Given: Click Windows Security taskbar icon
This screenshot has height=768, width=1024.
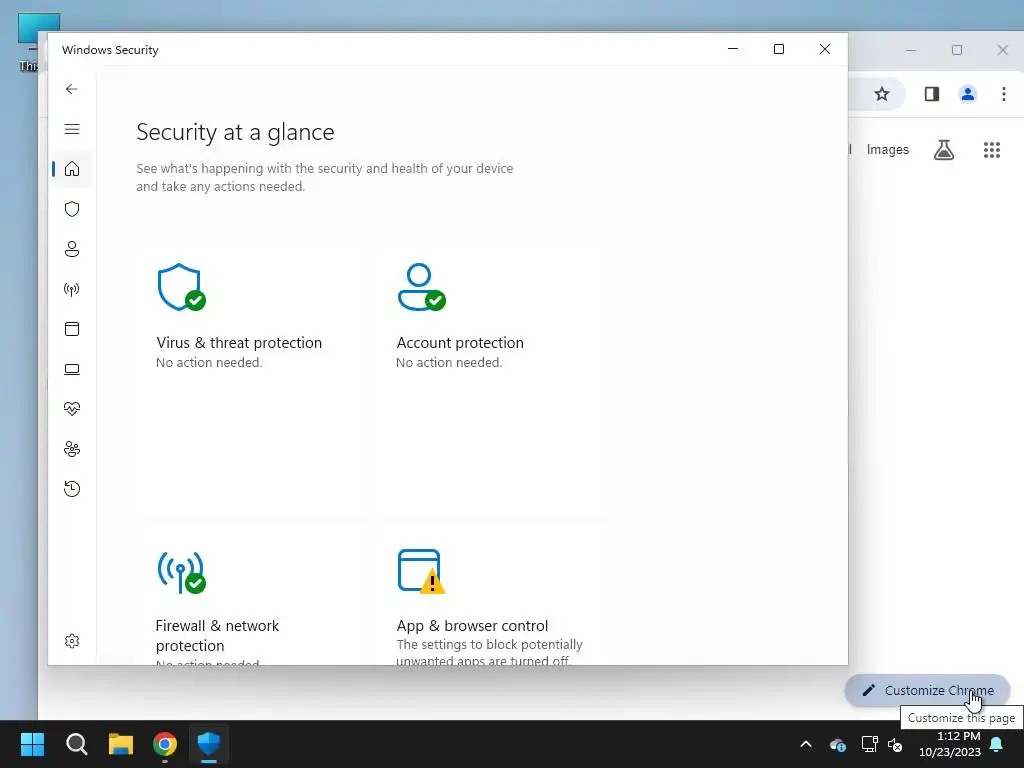Looking at the screenshot, I should 208,744.
